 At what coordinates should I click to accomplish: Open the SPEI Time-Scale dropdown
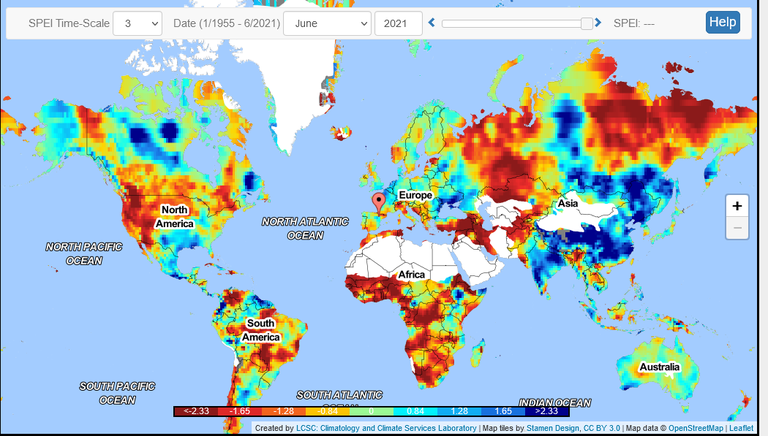click(x=137, y=23)
